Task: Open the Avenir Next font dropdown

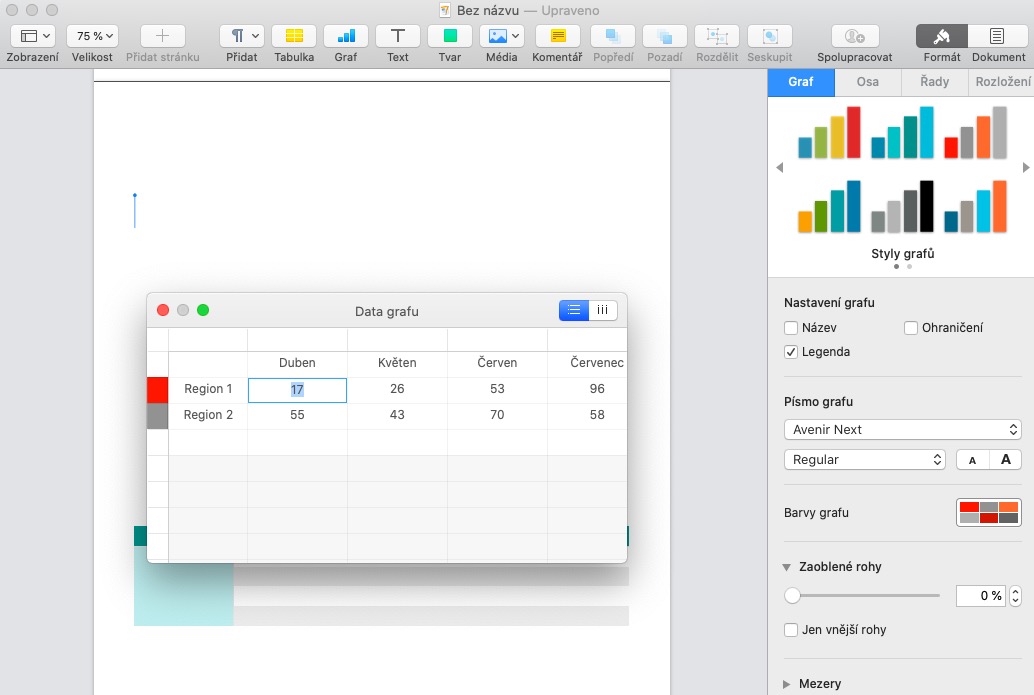Action: tap(902, 429)
